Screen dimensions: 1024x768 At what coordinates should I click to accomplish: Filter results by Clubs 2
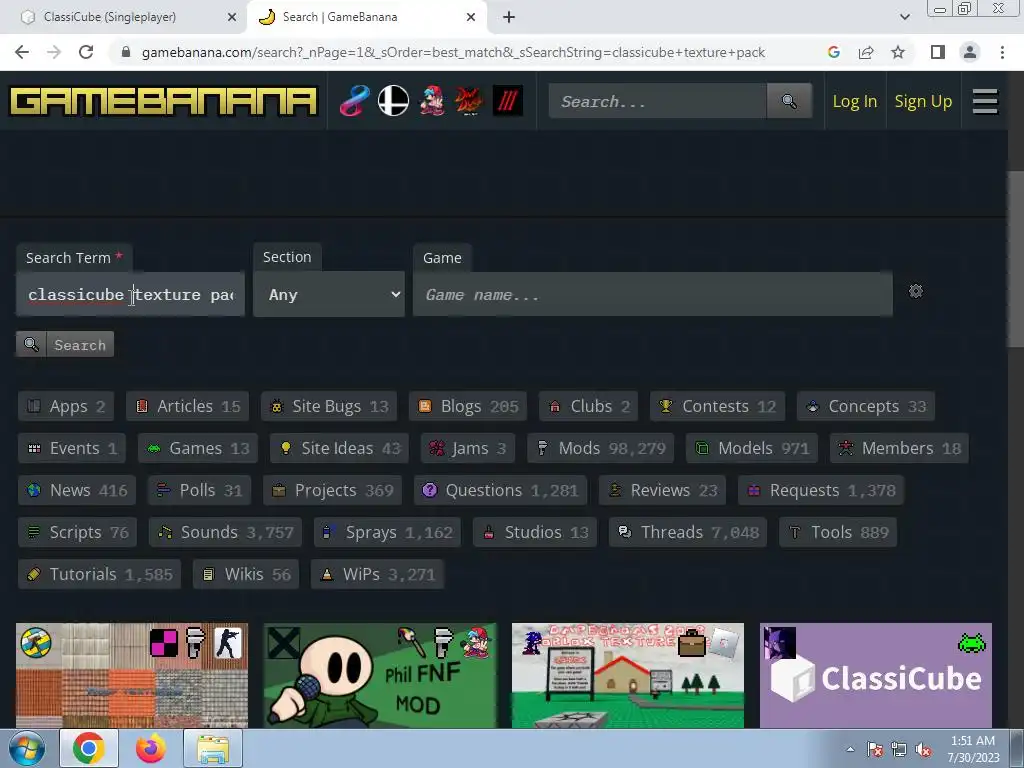tap(588, 406)
